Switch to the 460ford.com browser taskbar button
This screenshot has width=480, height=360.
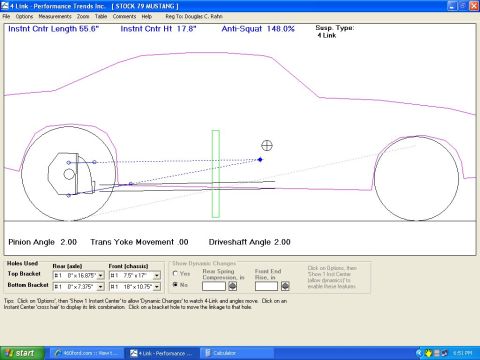click(86, 353)
